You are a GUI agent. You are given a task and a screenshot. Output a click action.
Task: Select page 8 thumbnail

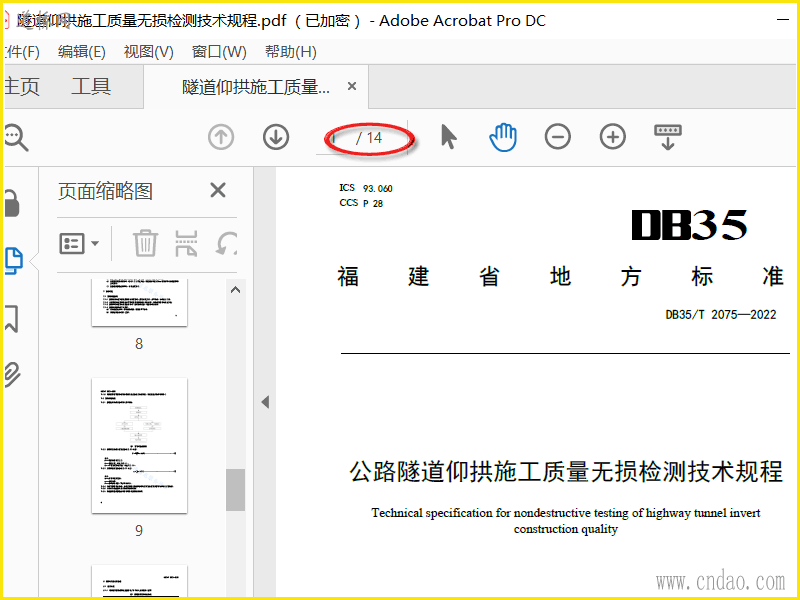(x=139, y=302)
